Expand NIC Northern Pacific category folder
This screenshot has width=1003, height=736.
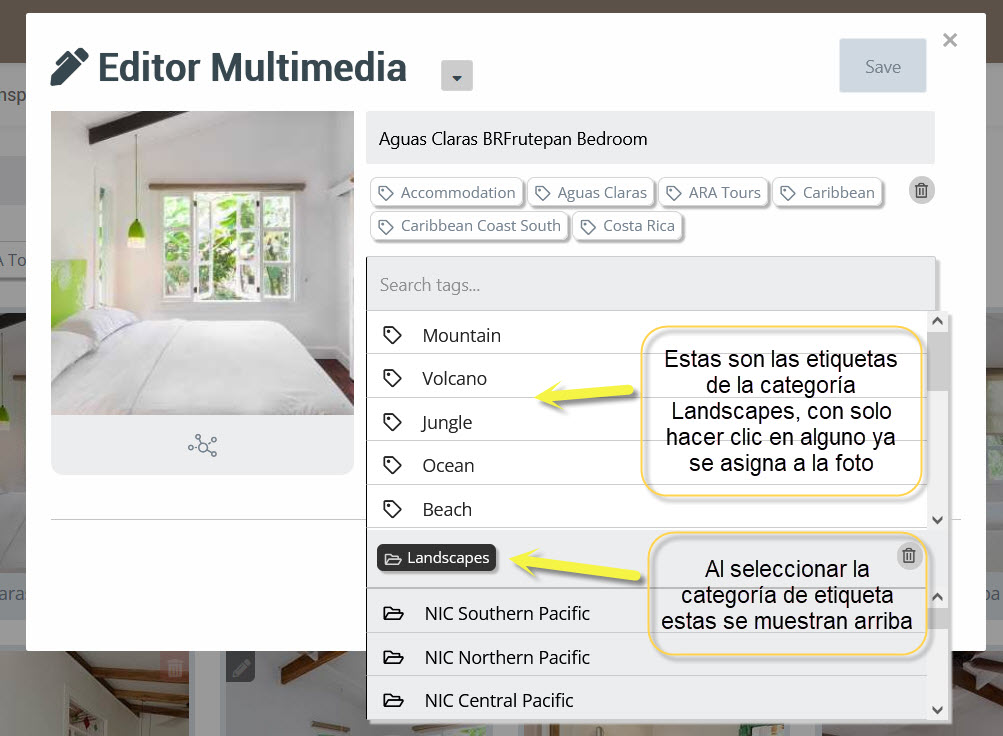pos(506,658)
